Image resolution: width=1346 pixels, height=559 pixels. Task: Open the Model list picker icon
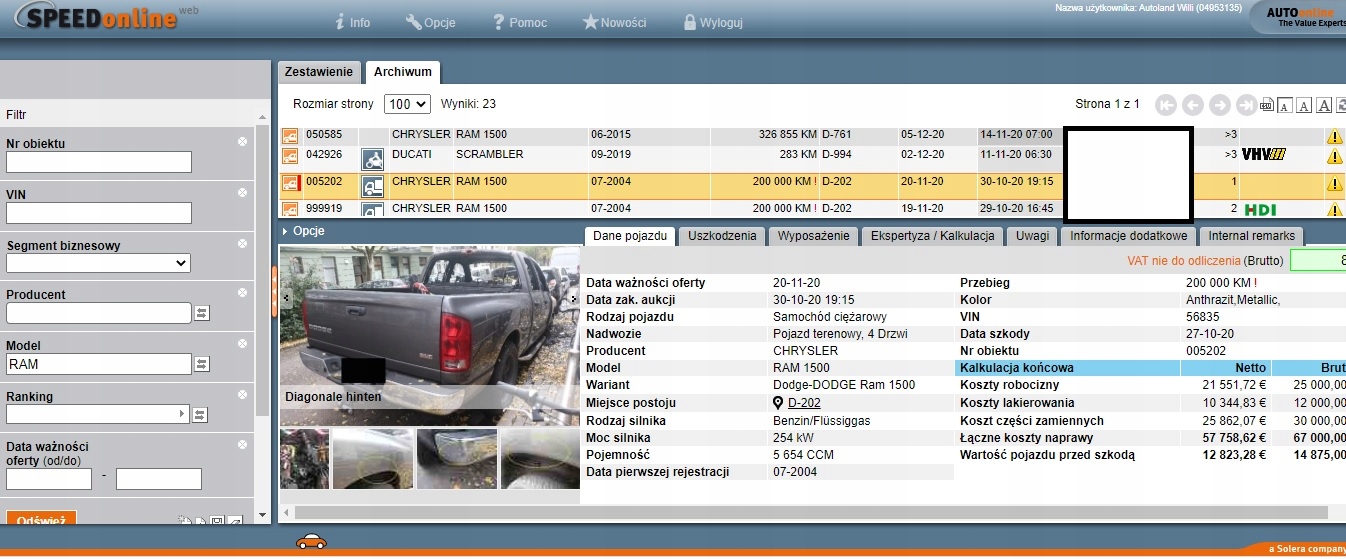tap(201, 364)
